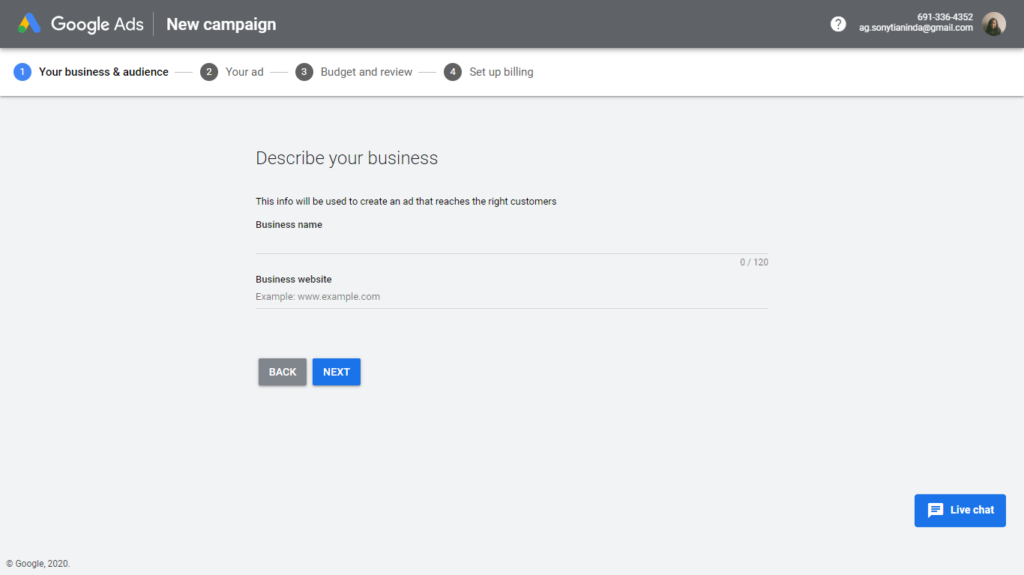Open the user profile avatar
Image resolution: width=1024 pixels, height=575 pixels.
point(993,24)
